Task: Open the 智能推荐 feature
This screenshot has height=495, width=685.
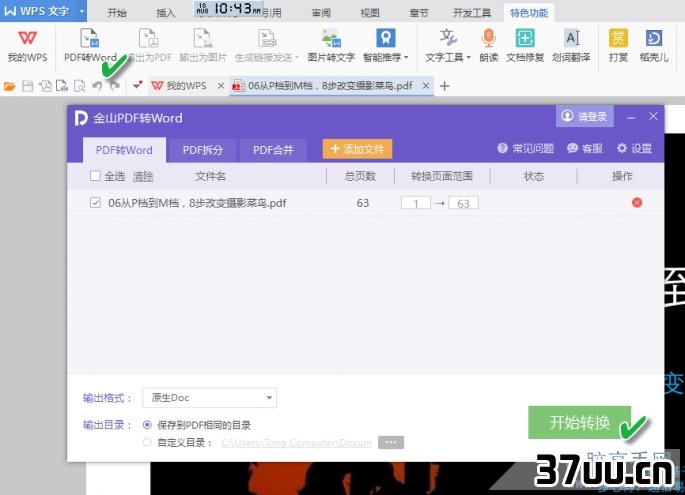Action: click(x=385, y=45)
